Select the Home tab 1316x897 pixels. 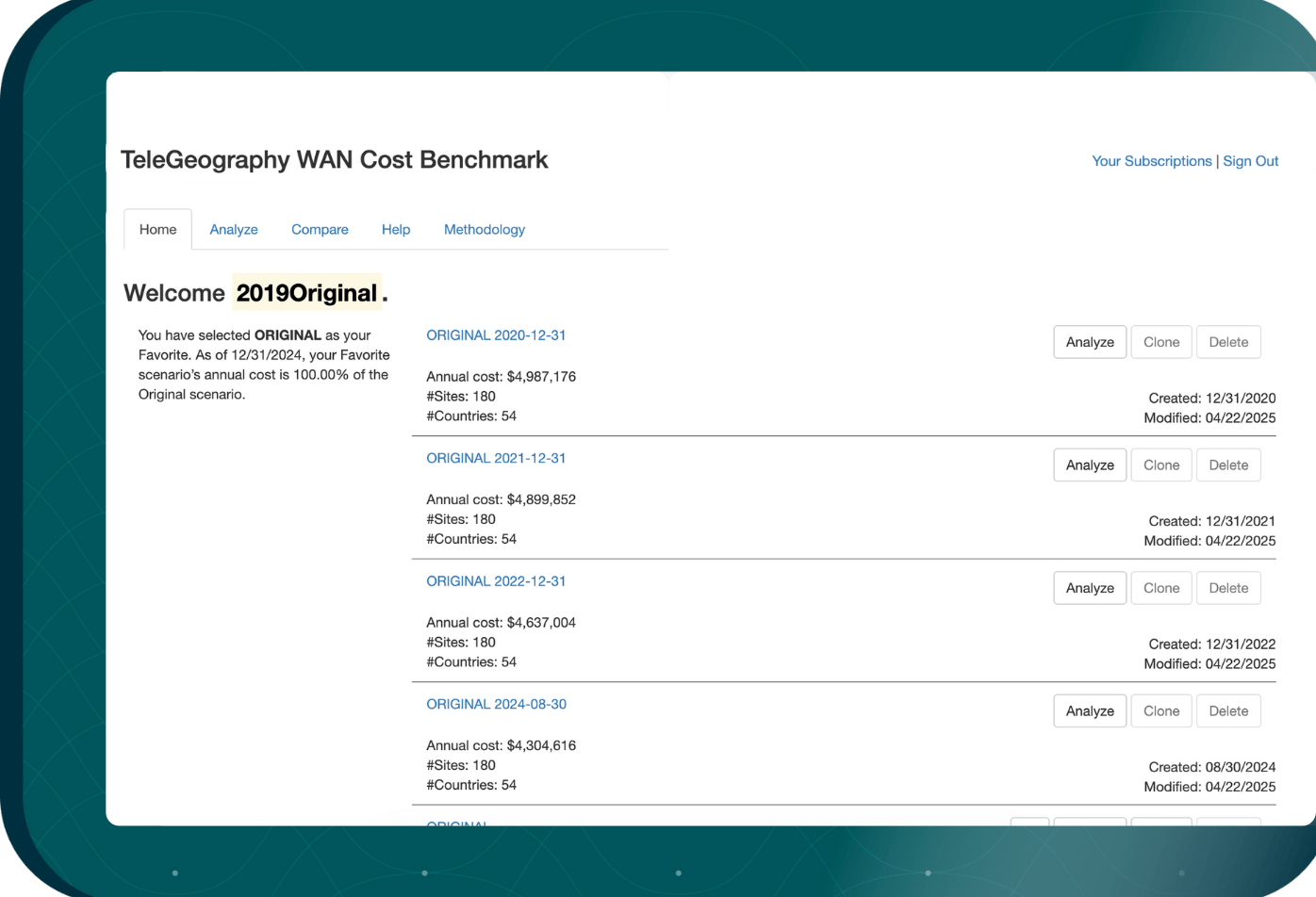(x=157, y=229)
